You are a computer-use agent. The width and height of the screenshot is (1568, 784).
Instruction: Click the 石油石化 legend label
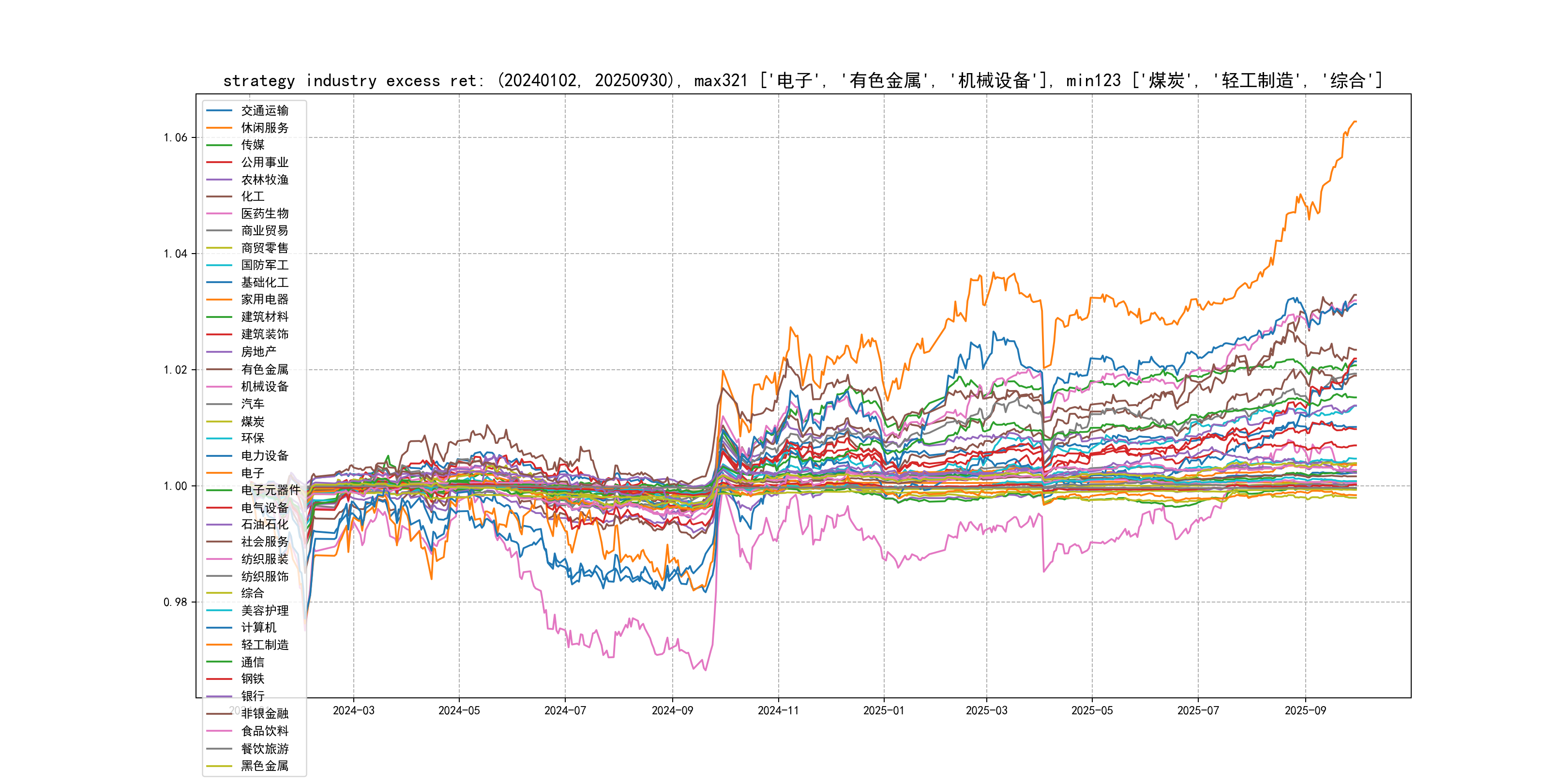click(264, 524)
